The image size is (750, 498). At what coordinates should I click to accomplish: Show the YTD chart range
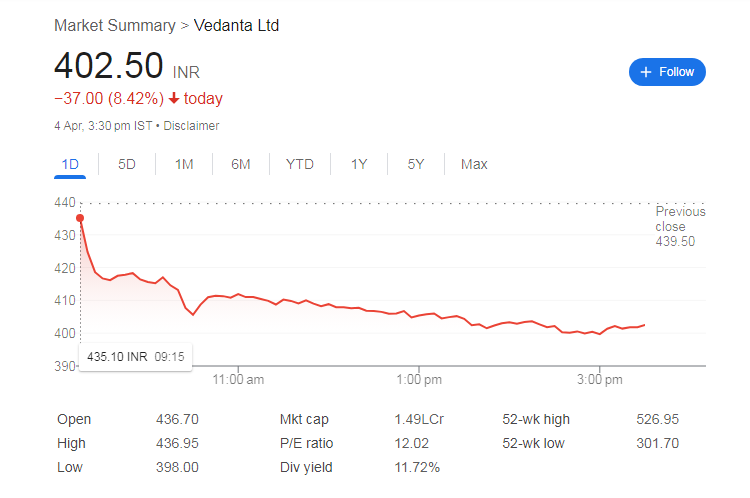(299, 164)
